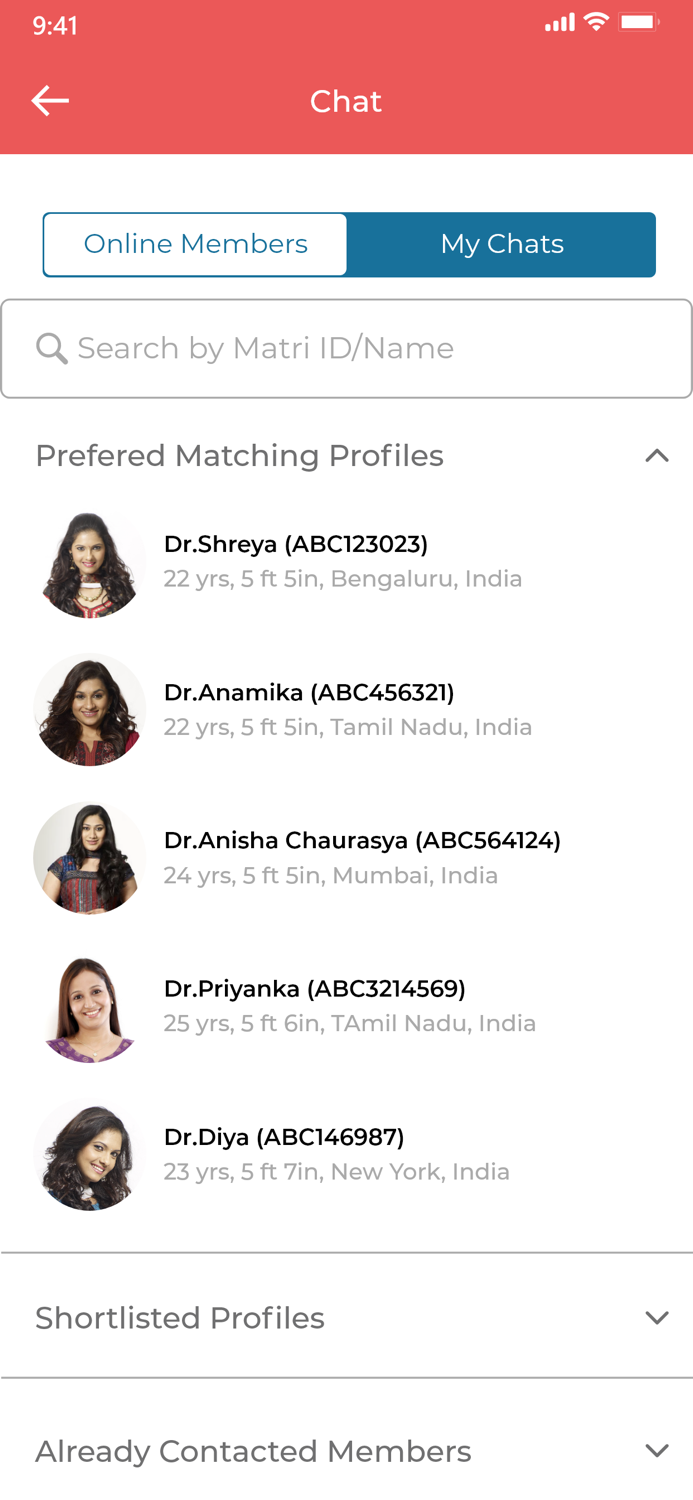Open Dr.Diya's profile photo
This screenshot has width=693, height=1500.
click(90, 1155)
